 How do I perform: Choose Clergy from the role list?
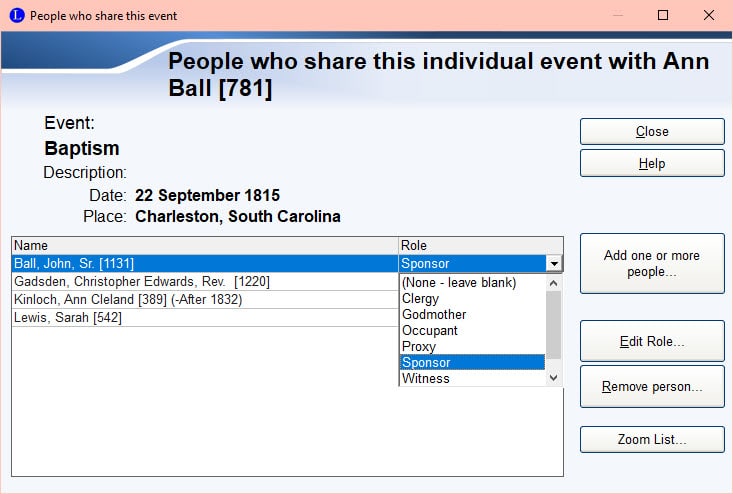(x=420, y=299)
